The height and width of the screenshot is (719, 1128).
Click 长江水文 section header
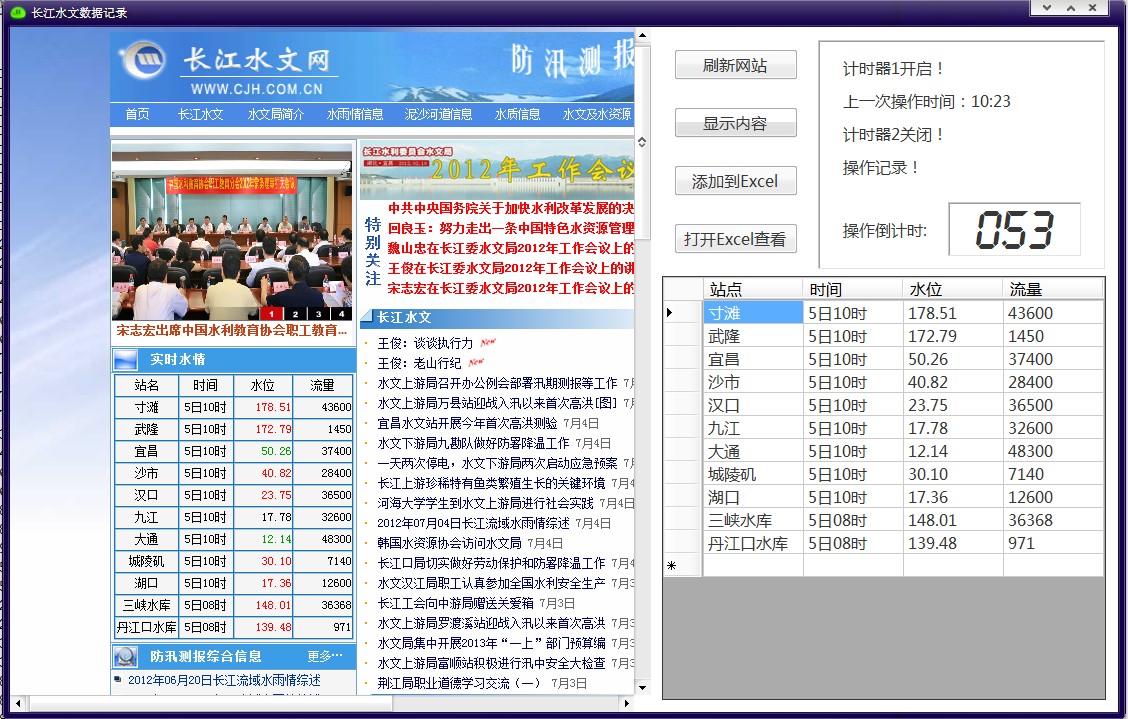[x=497, y=317]
